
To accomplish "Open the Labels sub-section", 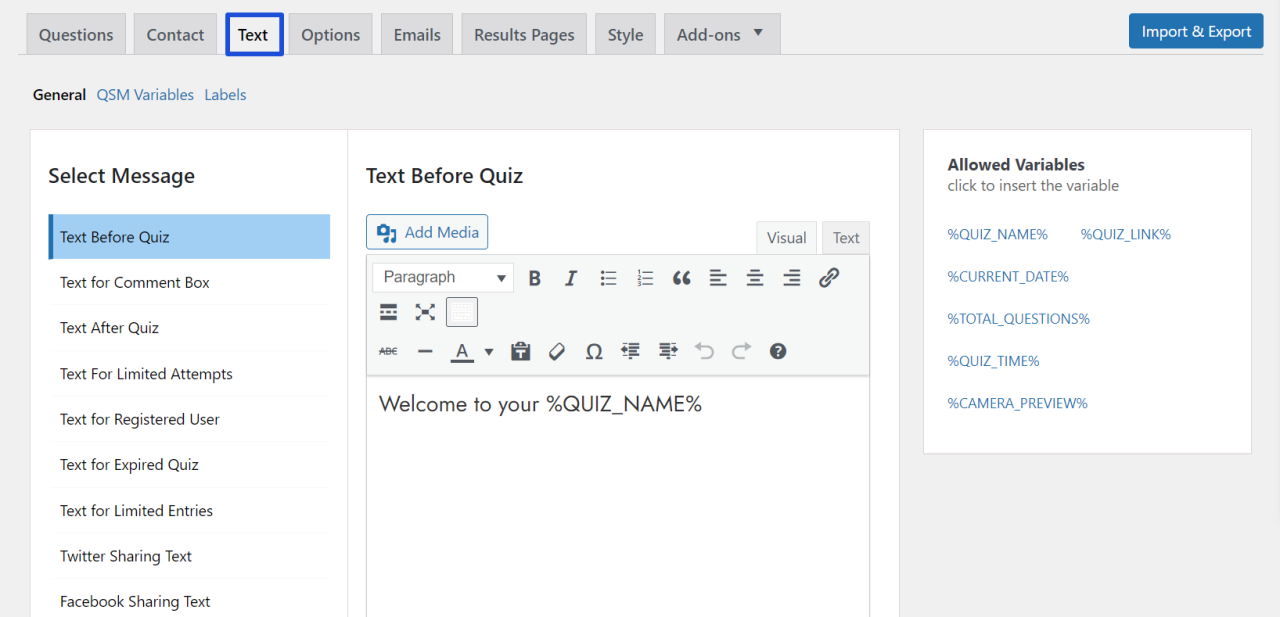I will tap(225, 95).
